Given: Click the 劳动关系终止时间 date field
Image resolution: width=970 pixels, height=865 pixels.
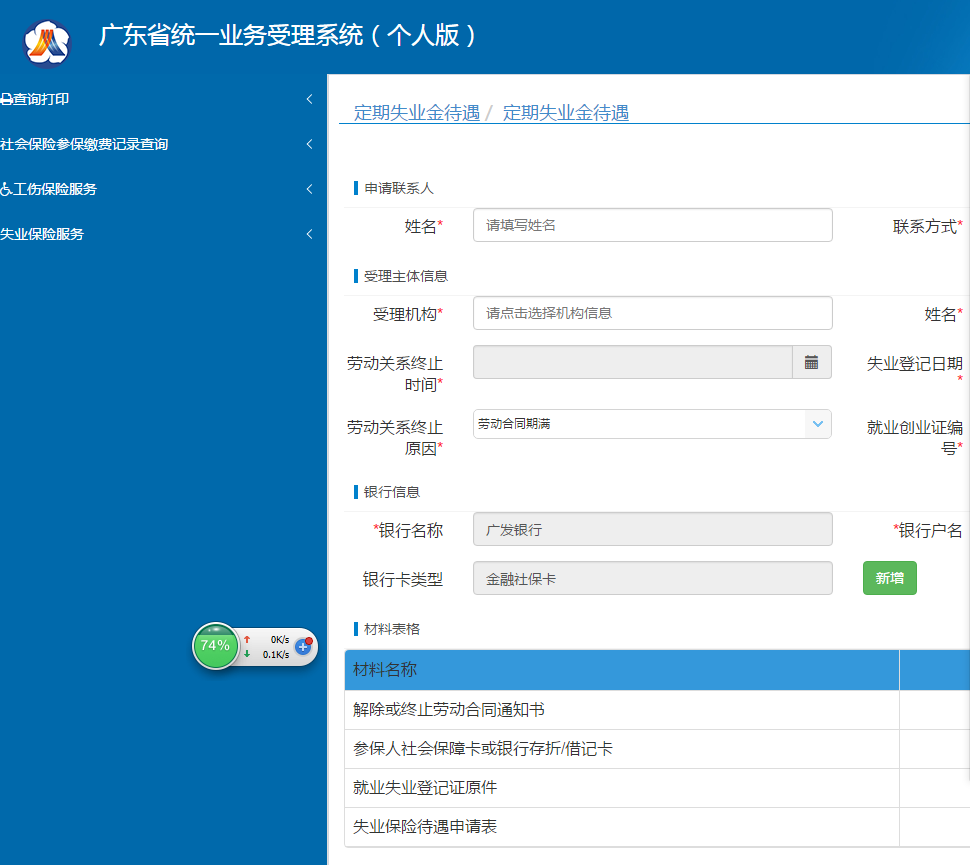Looking at the screenshot, I should 632,362.
